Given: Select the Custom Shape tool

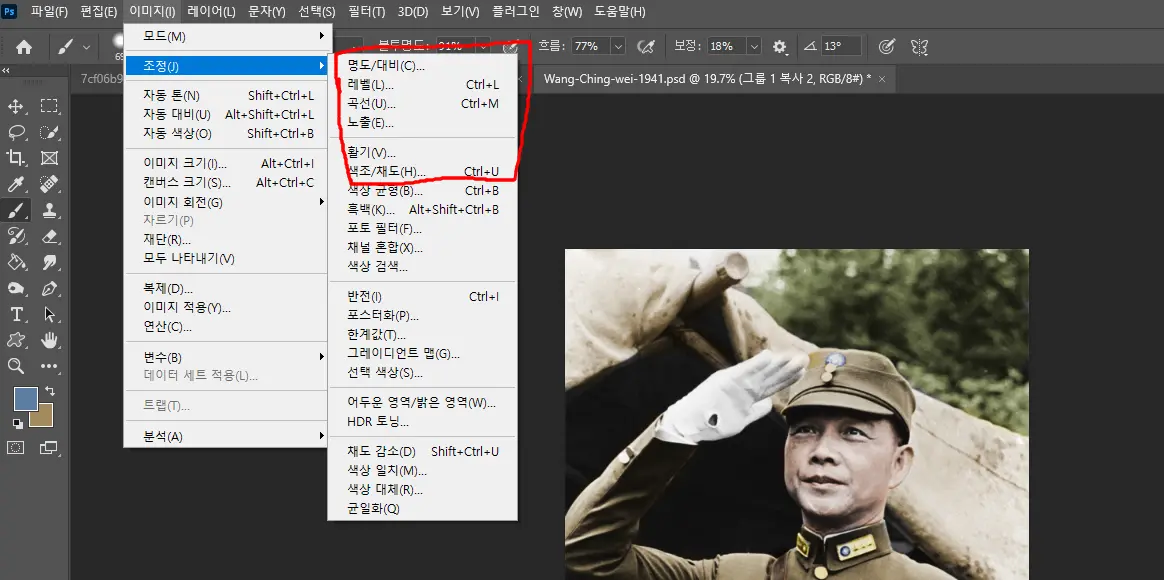Looking at the screenshot, I should [16, 340].
